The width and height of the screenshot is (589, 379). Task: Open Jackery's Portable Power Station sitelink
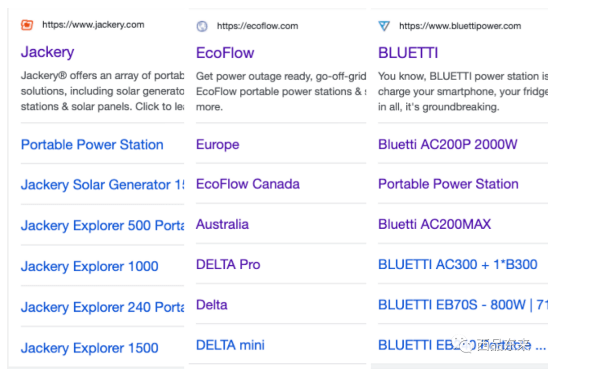coord(92,145)
